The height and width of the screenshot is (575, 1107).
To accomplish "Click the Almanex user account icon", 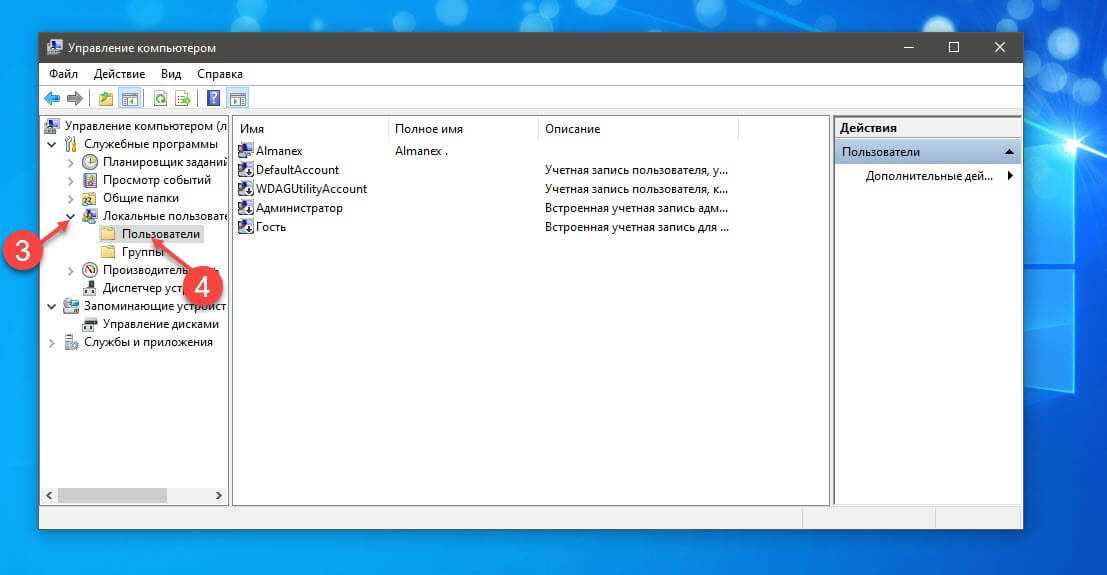I will point(246,150).
